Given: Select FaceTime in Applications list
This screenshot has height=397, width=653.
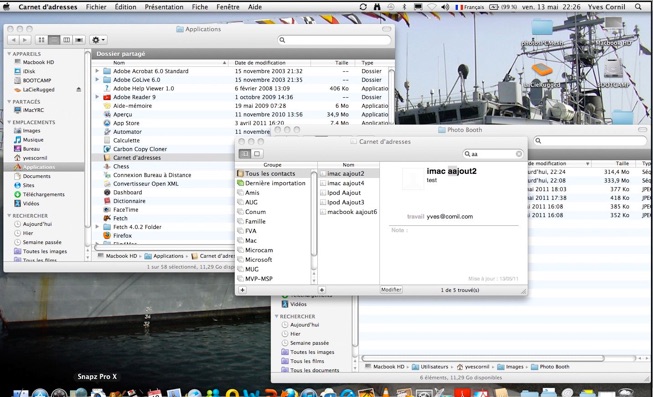Looking at the screenshot, I should coord(125,210).
